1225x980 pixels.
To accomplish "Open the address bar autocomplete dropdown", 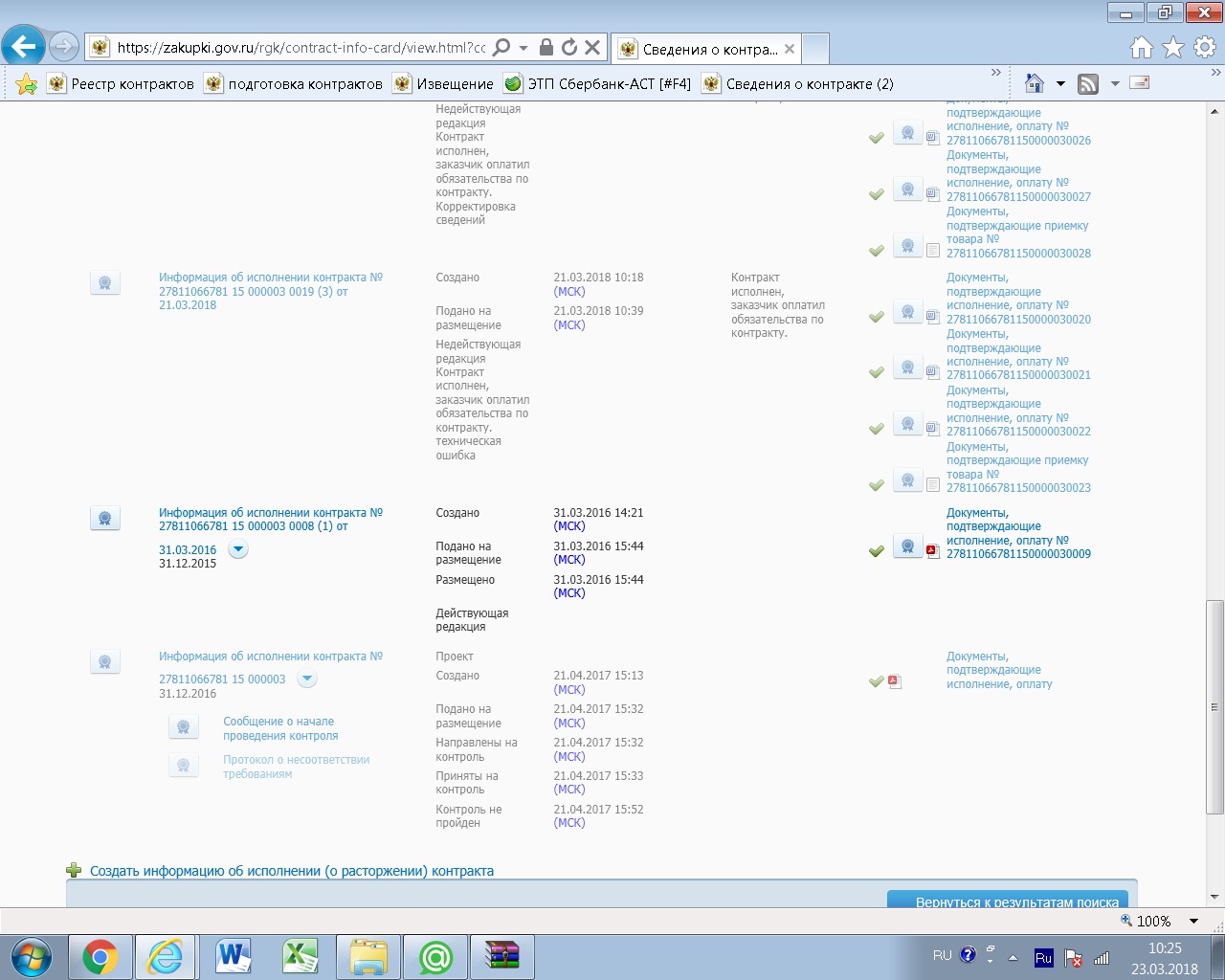I will coord(523,47).
